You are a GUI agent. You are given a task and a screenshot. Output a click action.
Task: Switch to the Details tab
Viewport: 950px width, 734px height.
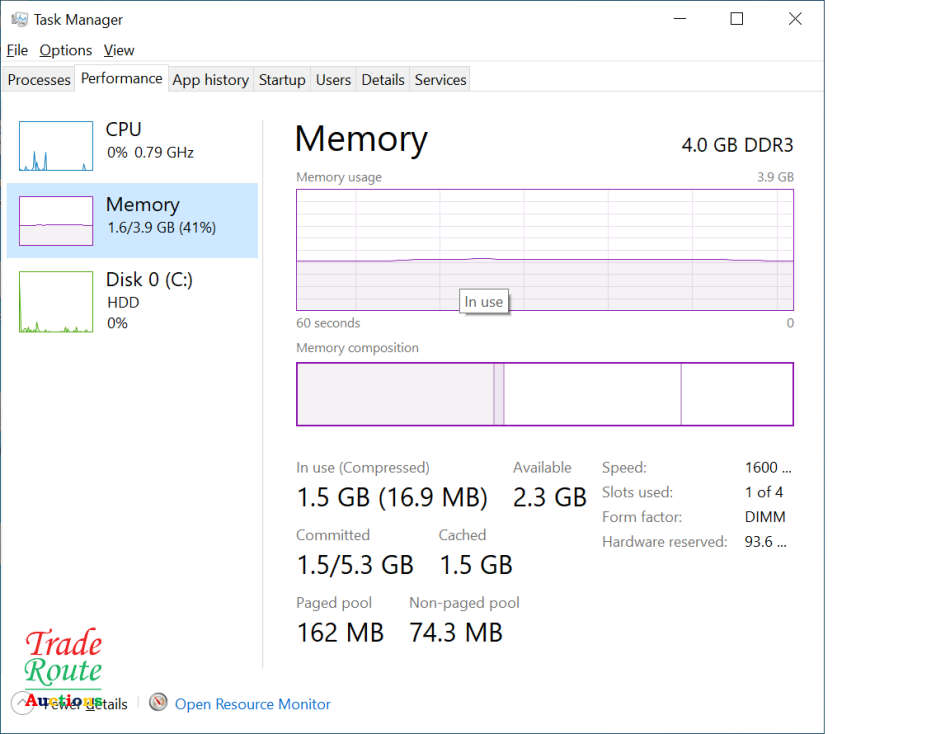point(383,80)
